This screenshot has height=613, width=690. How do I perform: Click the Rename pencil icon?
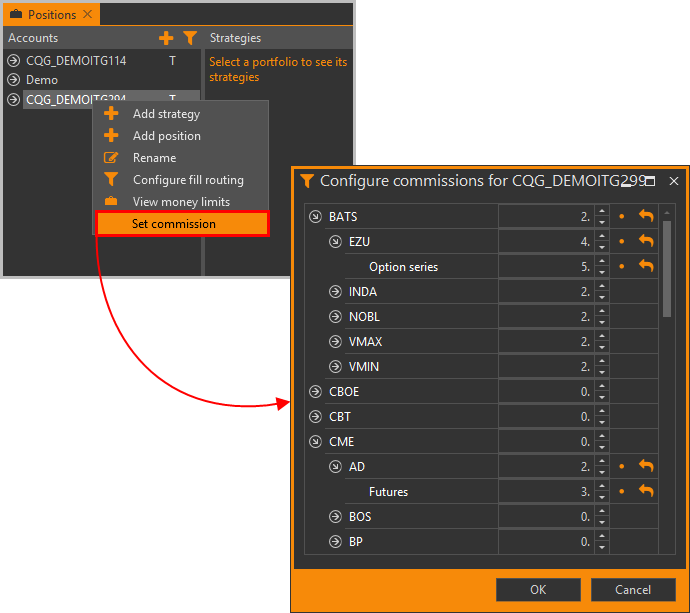[111, 158]
